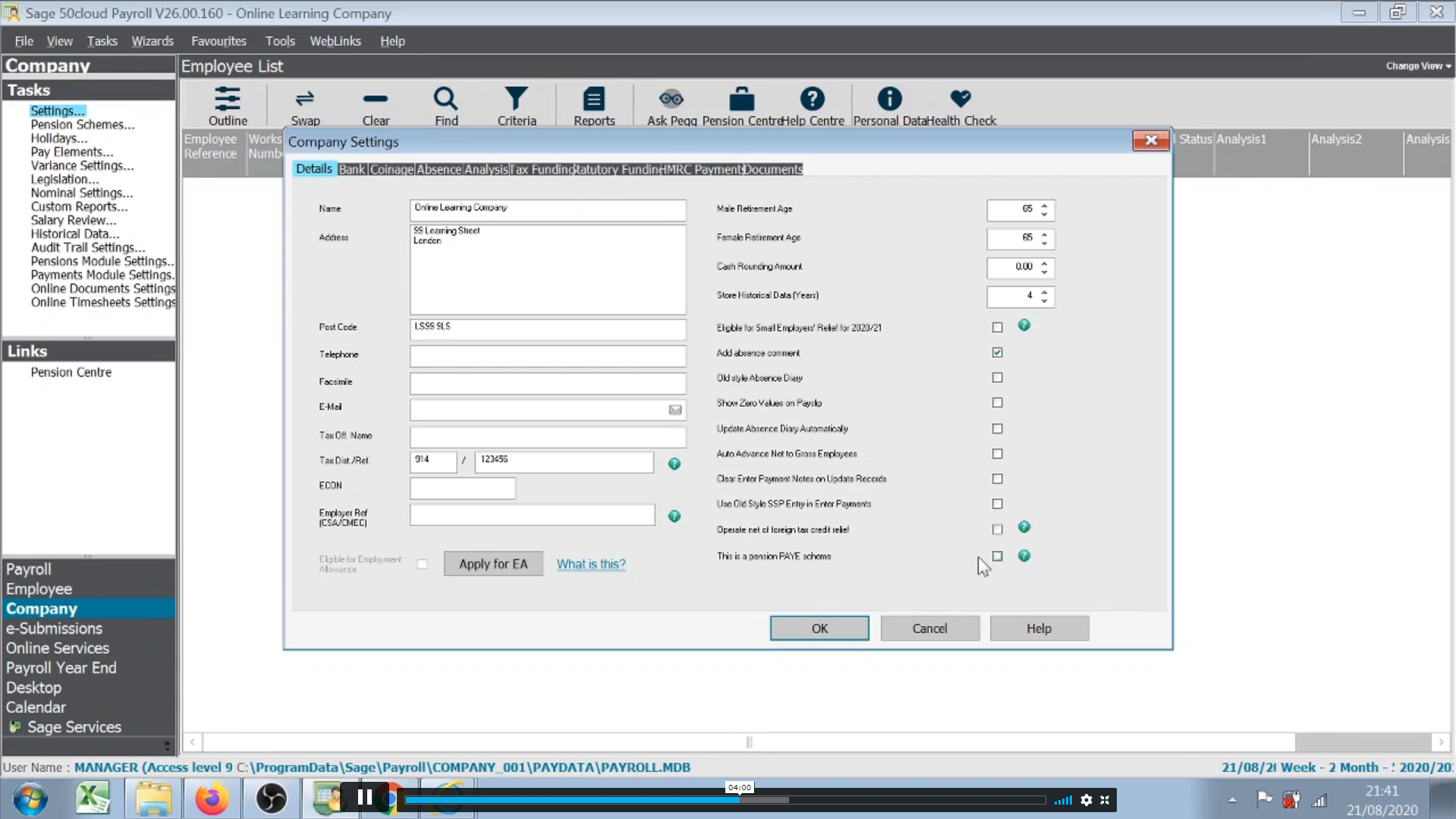
Task: Increase Store Historical Data years
Action: pyautogui.click(x=1045, y=291)
